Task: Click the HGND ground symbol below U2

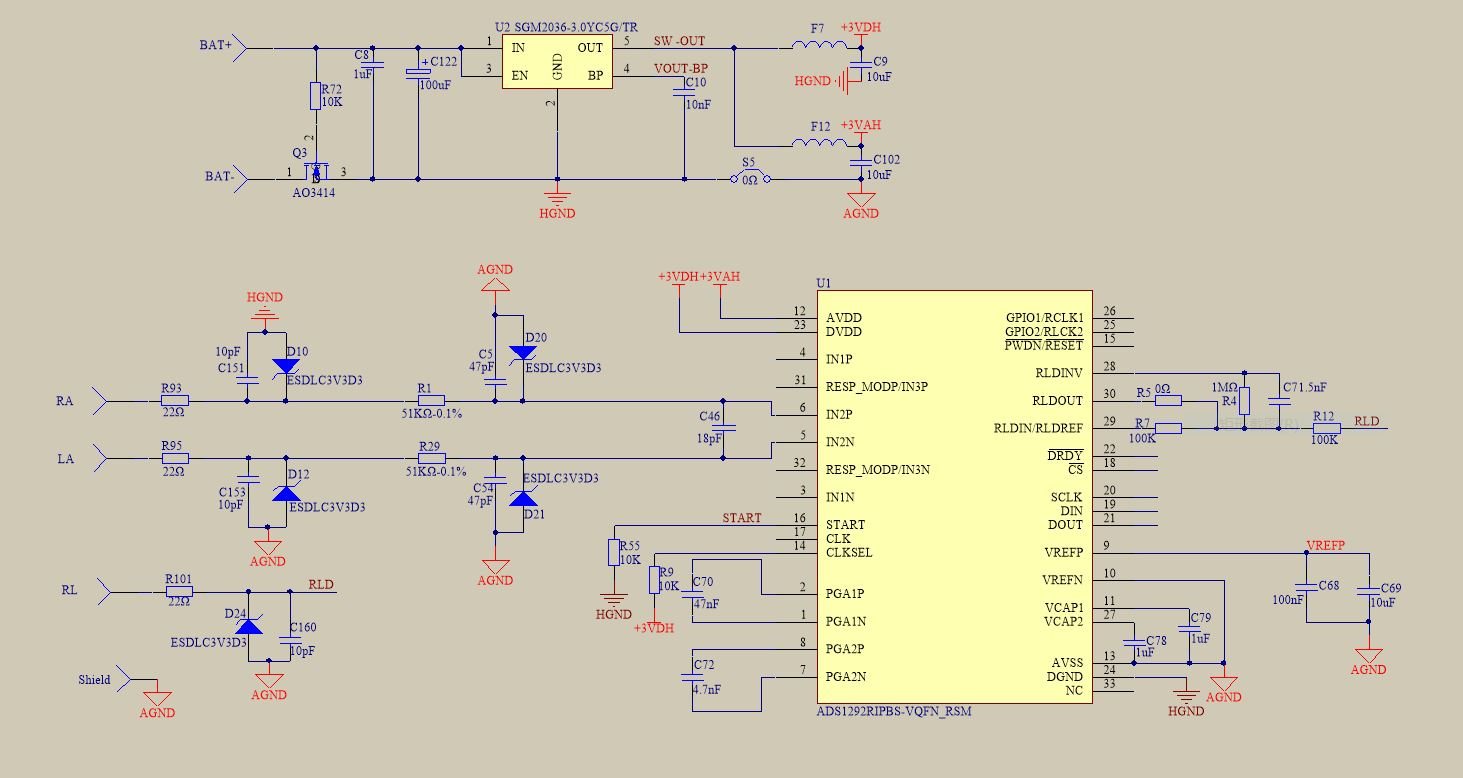Action: coord(557,198)
